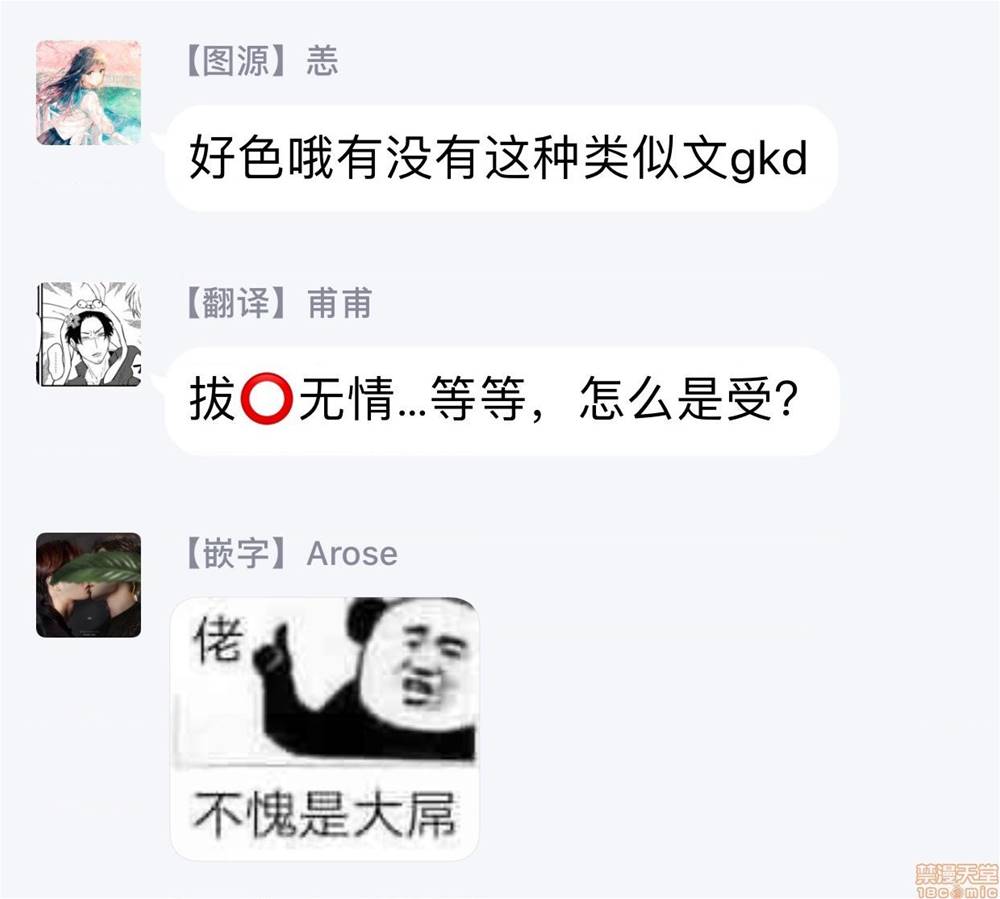This screenshot has width=1000, height=899.
Task: Open the 禁漫天堂 watermark logo
Action: [956, 874]
